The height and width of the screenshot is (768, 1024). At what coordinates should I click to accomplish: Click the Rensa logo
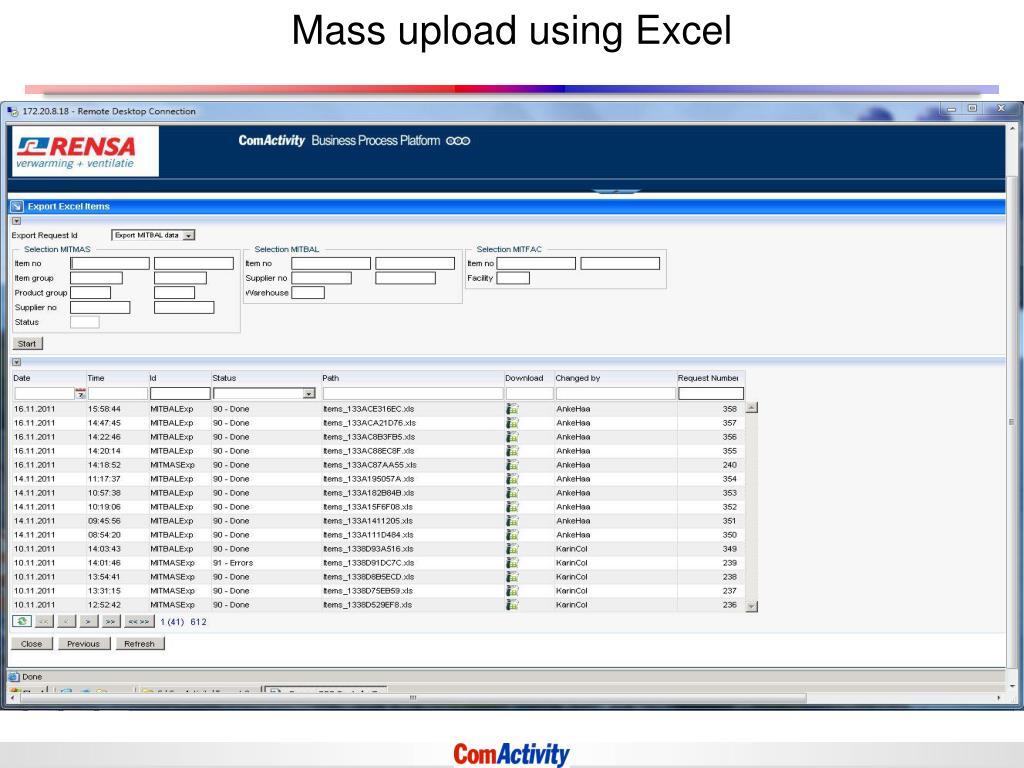[85, 152]
